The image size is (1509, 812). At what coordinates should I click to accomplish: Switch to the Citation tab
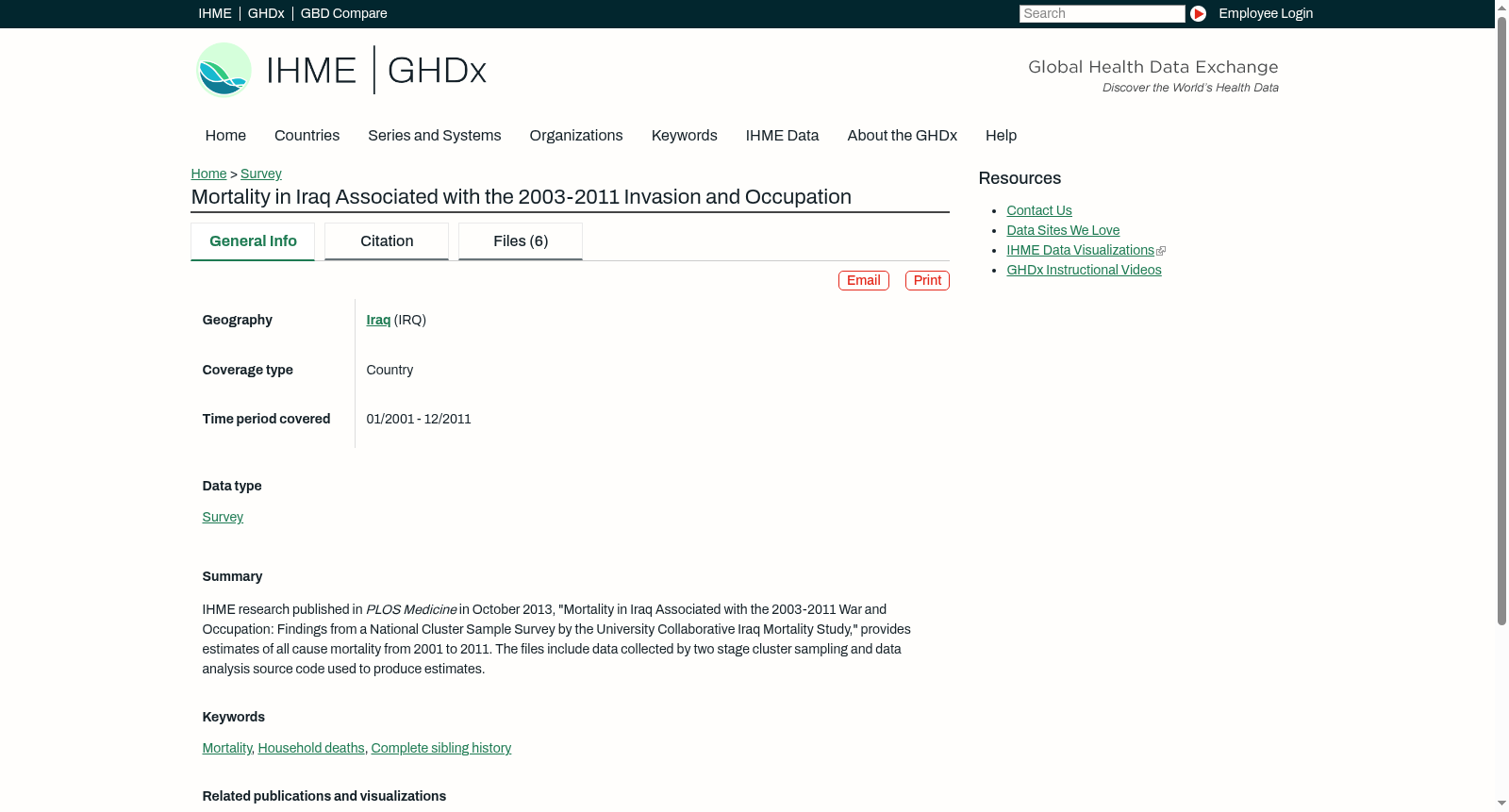(x=387, y=241)
